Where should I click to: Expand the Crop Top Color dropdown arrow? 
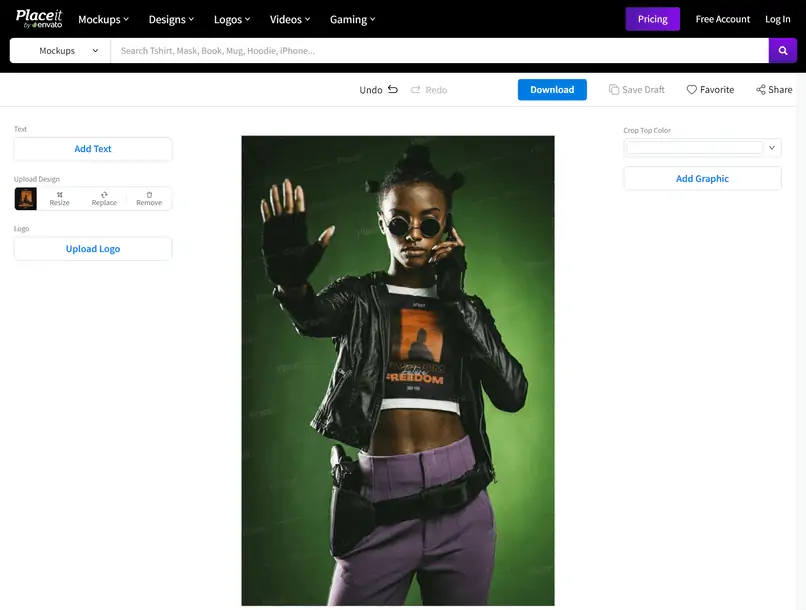click(x=772, y=148)
